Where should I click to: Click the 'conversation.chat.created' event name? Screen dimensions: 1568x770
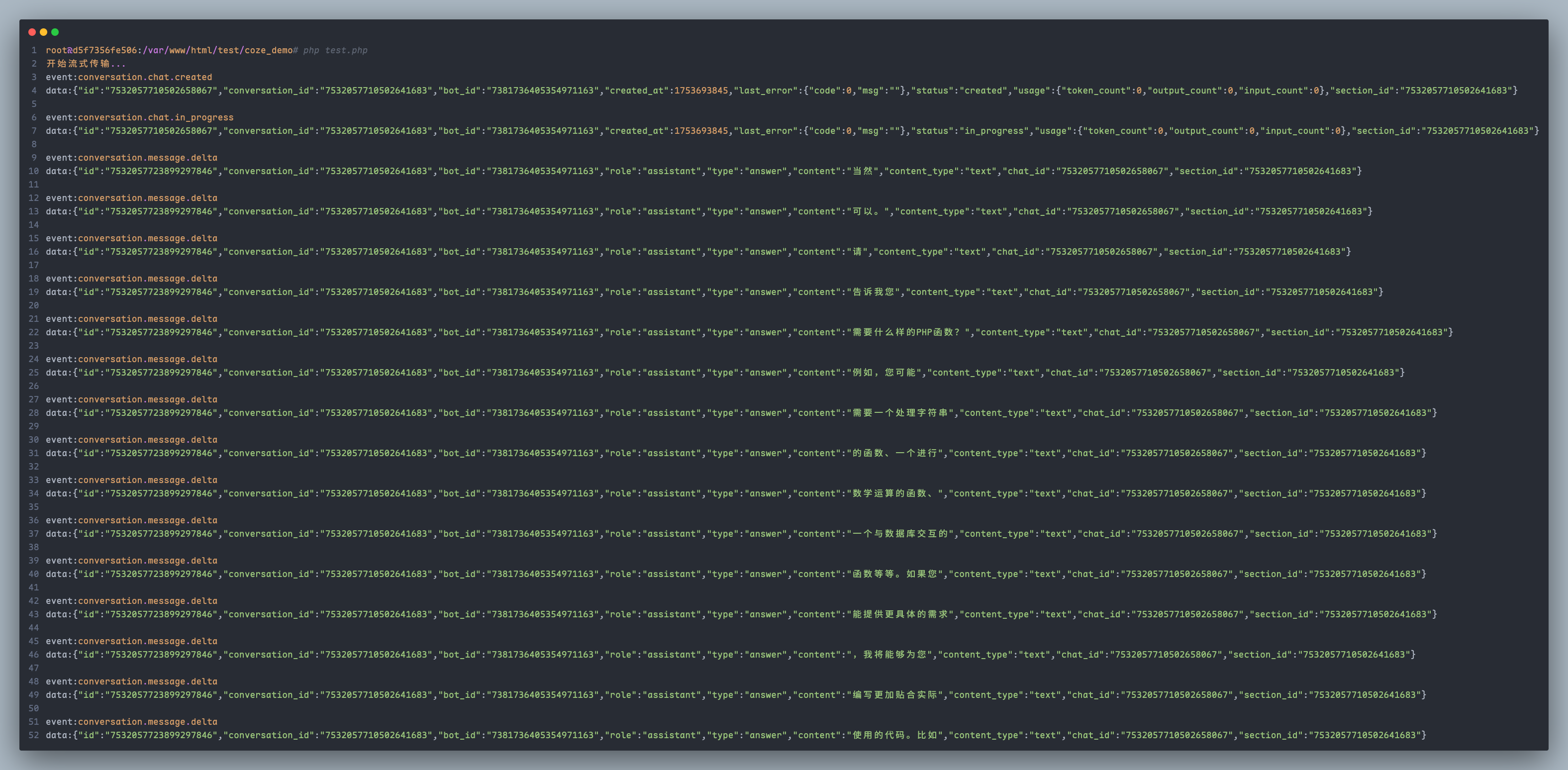145,77
